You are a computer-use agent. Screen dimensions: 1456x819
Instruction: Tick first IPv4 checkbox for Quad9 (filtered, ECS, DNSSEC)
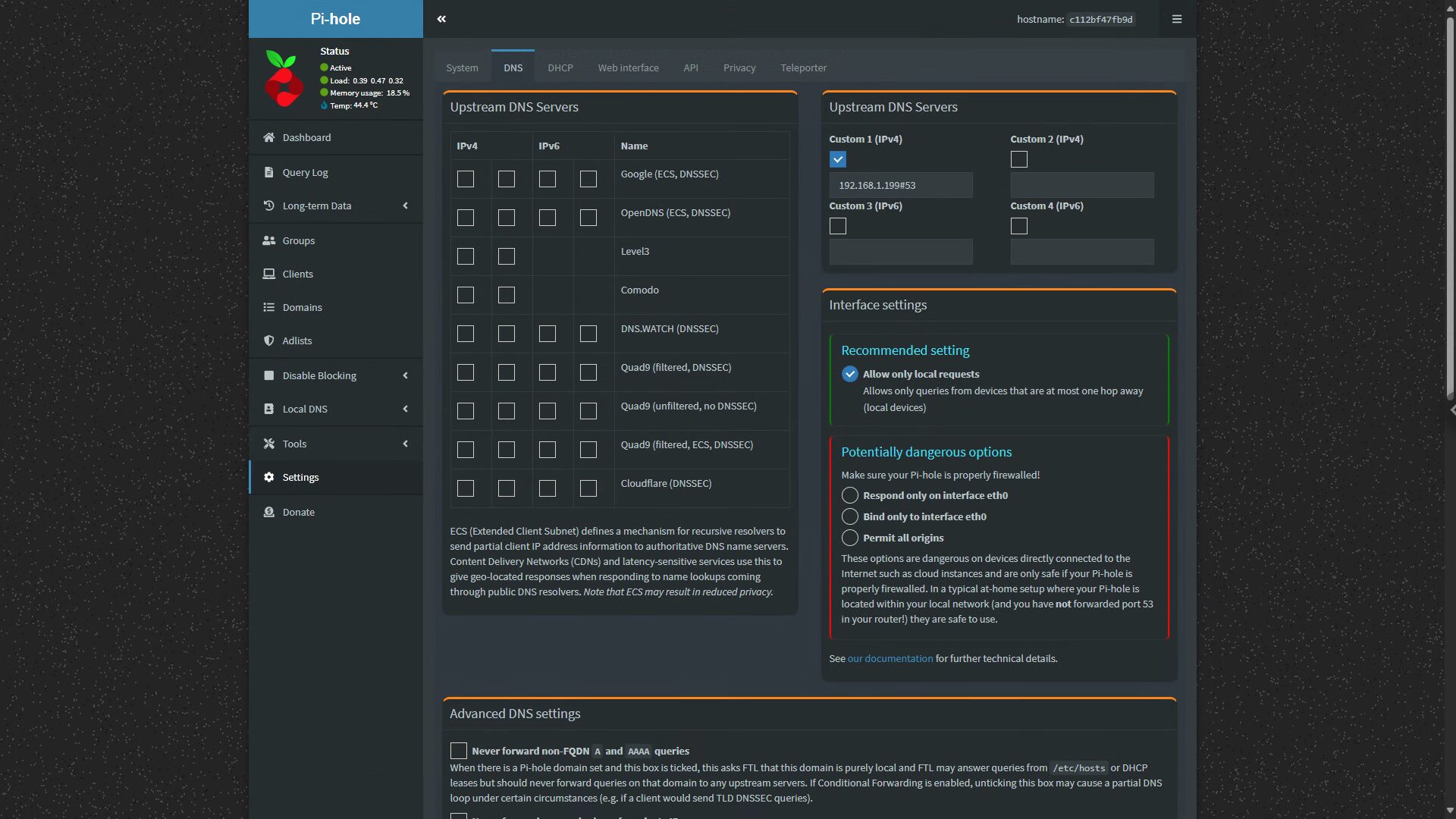click(x=466, y=450)
